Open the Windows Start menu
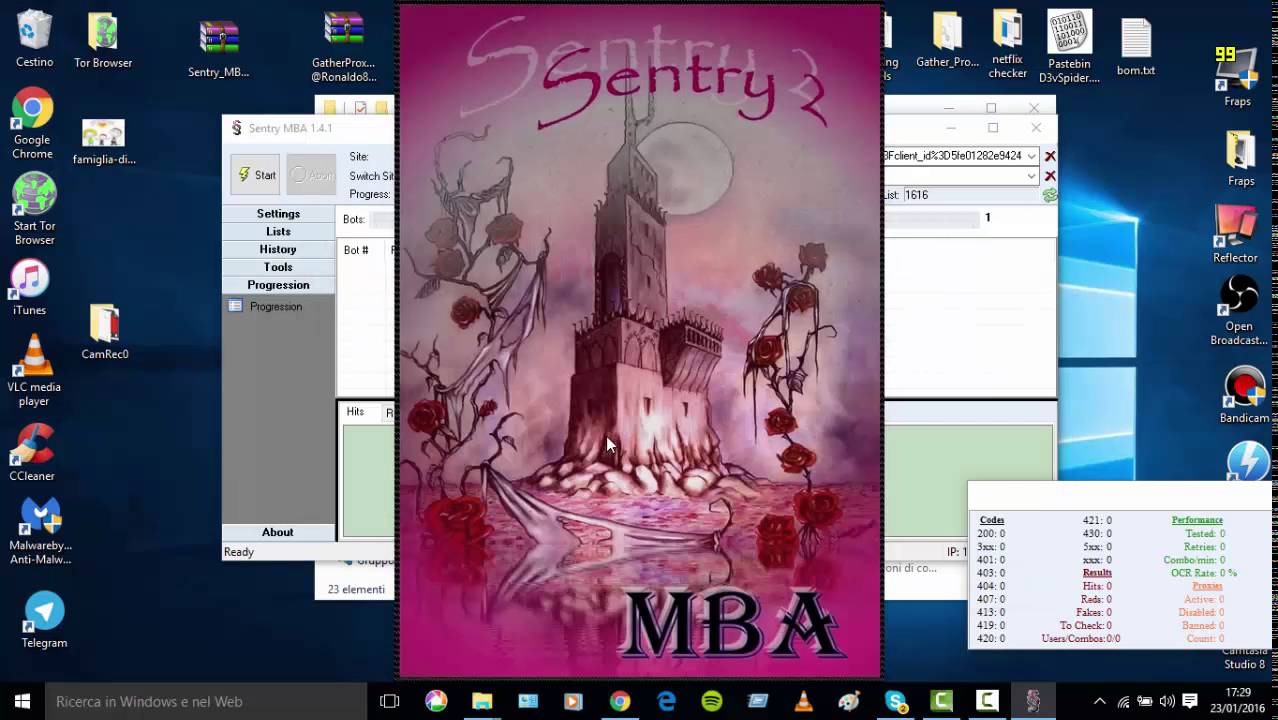 [23, 701]
